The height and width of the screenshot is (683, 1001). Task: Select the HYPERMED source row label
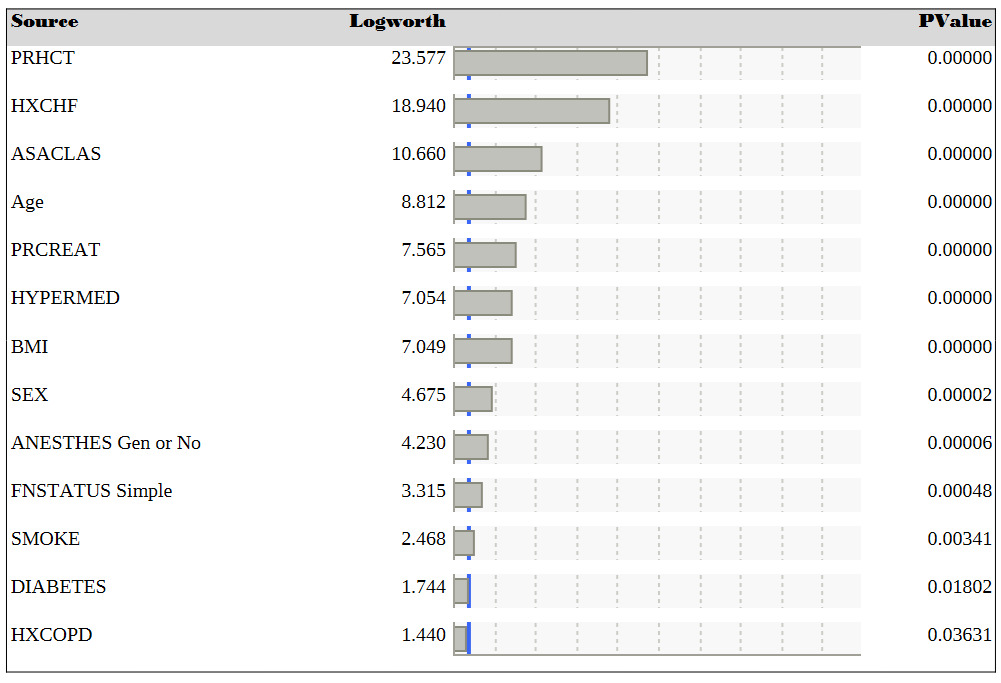click(x=65, y=298)
